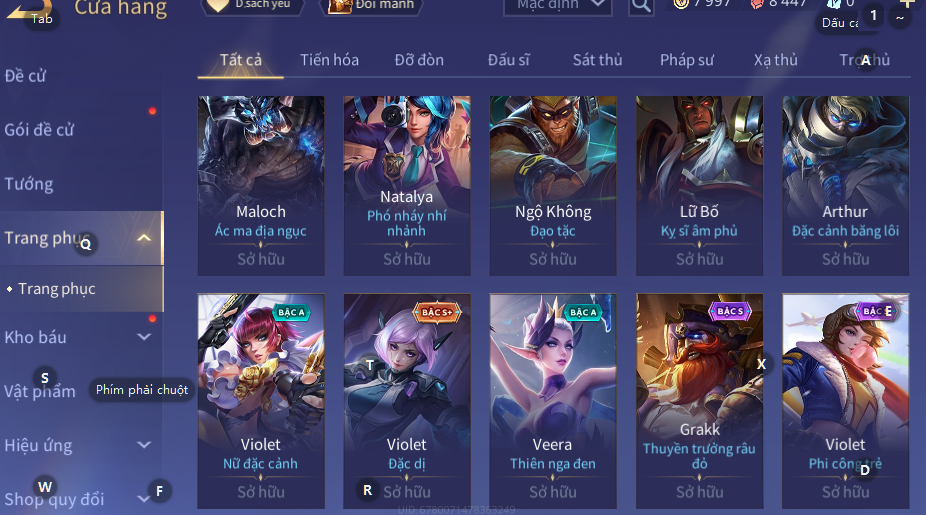Click the Bậc S badge on Grakk
The height and width of the screenshot is (515, 926).
[x=729, y=311]
